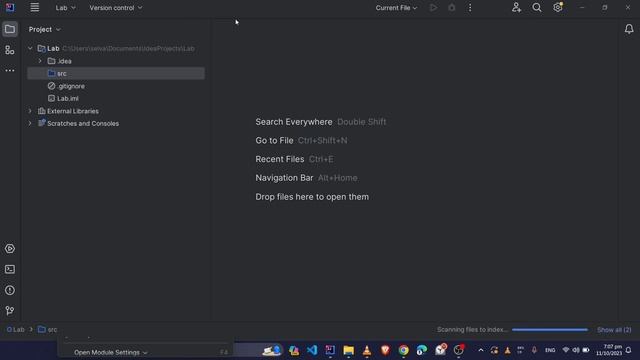Open the Lab project dropdown
The image size is (640, 360).
coord(65,8)
